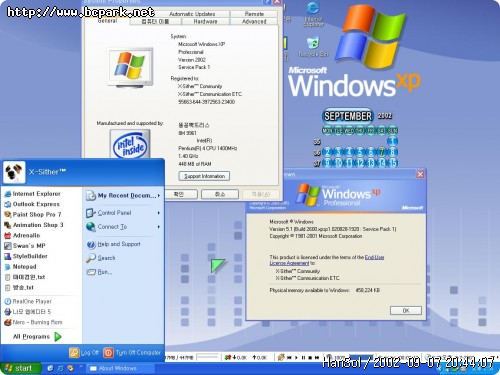Click the SEPTEMBER month label on the calendar
500x375 pixels.
[348, 116]
